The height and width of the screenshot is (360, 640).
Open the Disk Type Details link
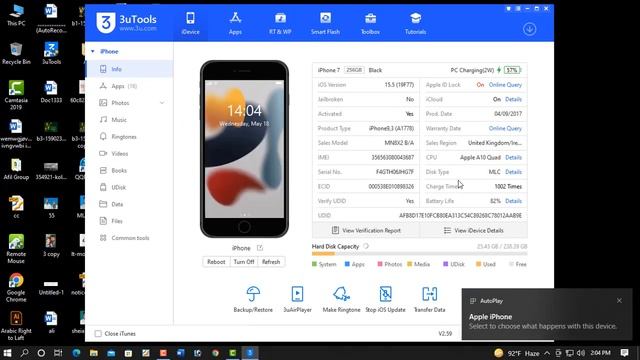[513, 172]
